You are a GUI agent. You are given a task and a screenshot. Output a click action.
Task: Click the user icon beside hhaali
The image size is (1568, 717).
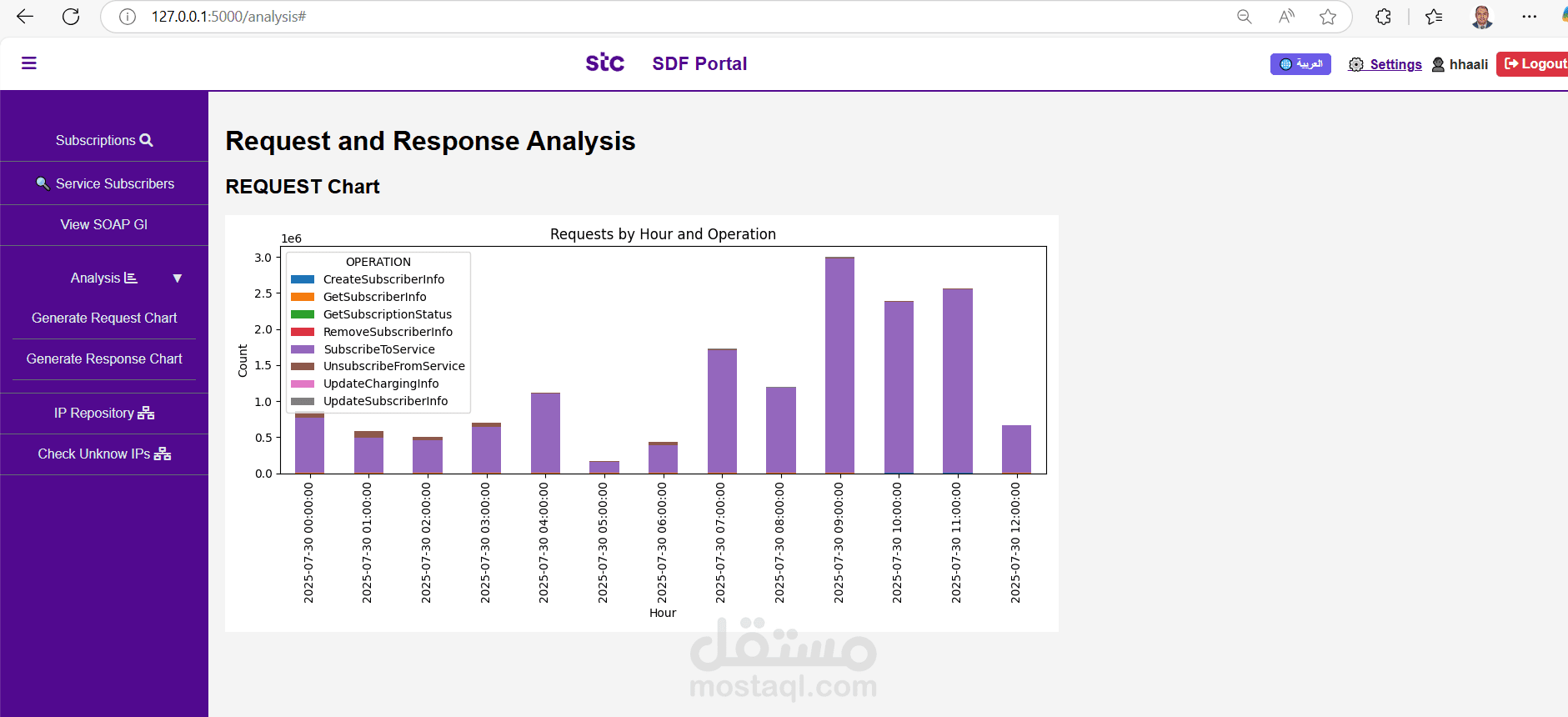pyautogui.click(x=1438, y=64)
